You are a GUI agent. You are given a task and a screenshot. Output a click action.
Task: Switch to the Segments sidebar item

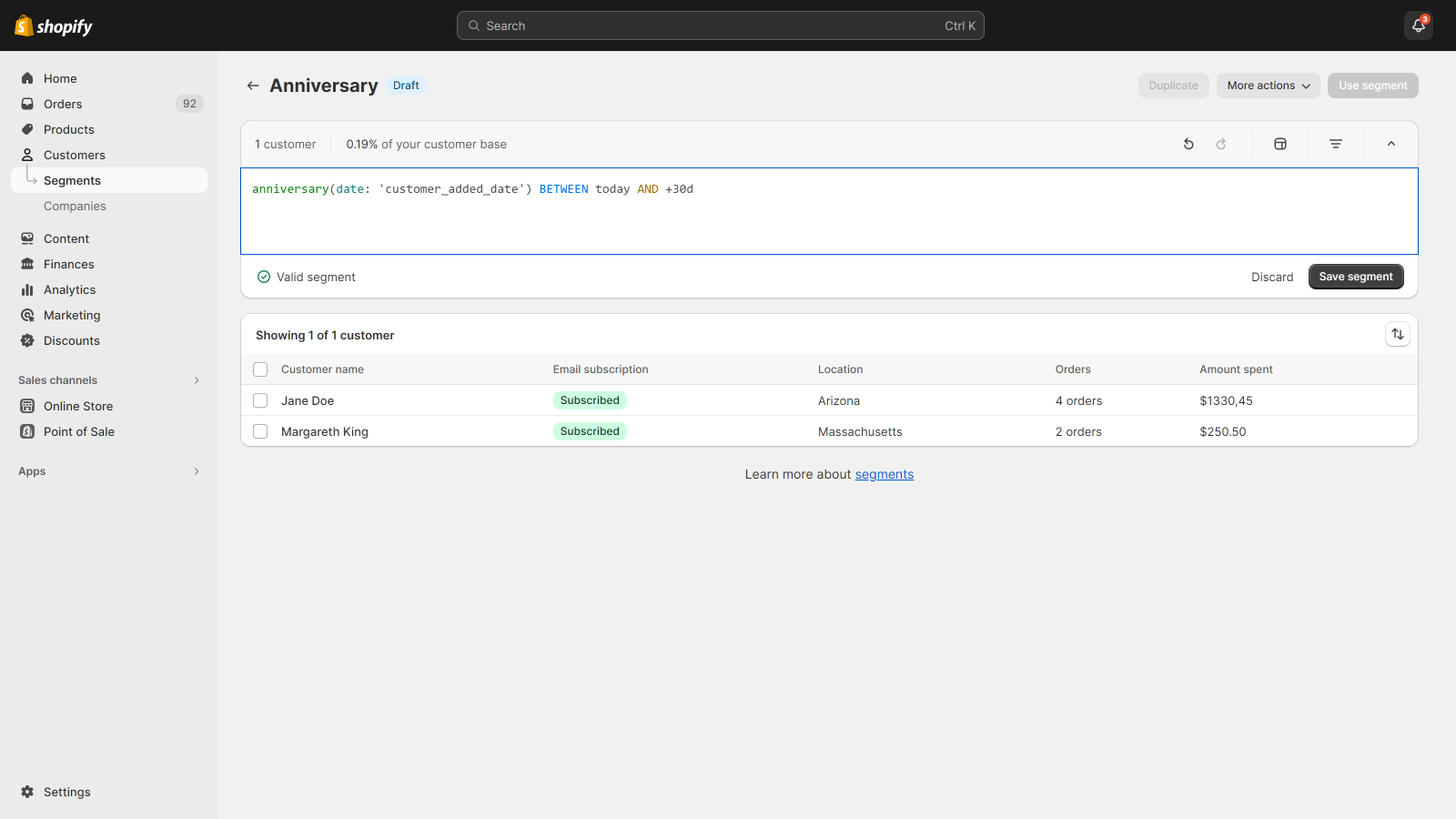[x=73, y=180]
